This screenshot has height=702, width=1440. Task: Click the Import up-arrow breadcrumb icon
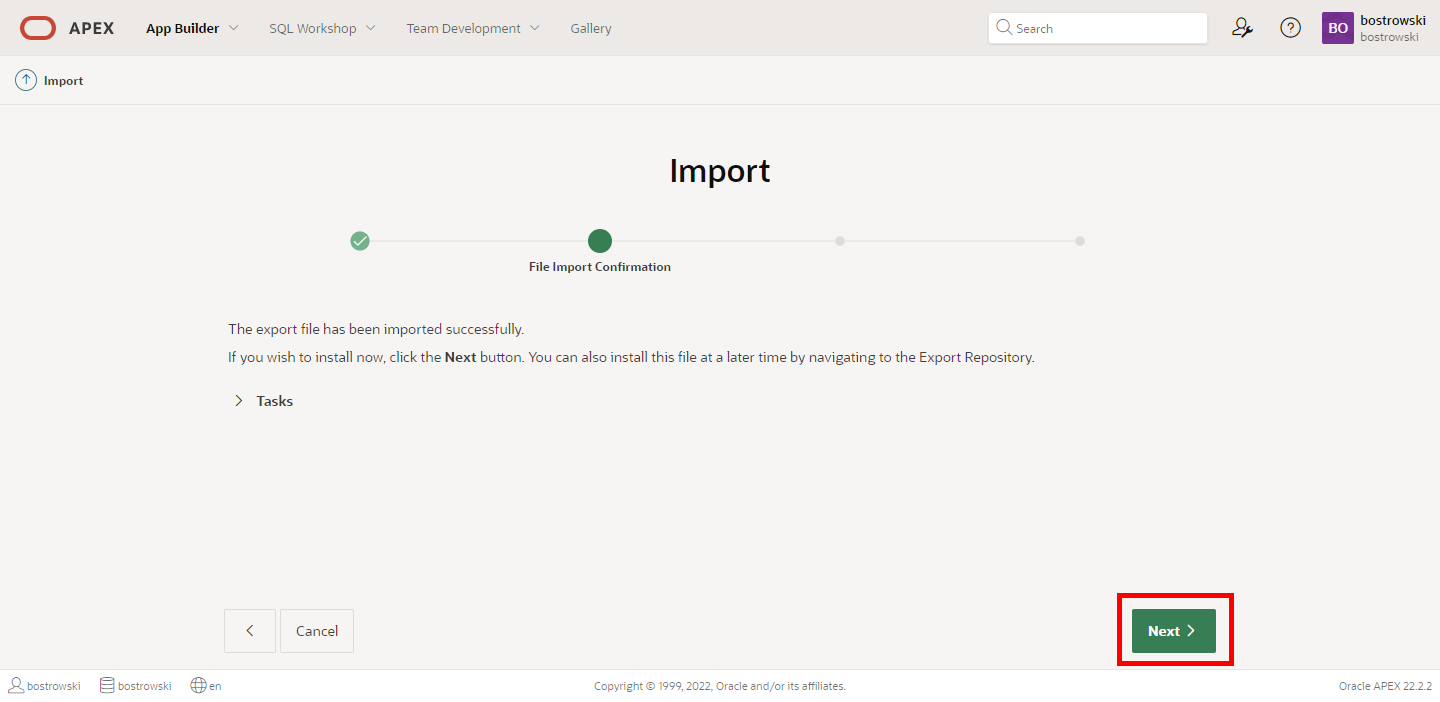pyautogui.click(x=26, y=81)
